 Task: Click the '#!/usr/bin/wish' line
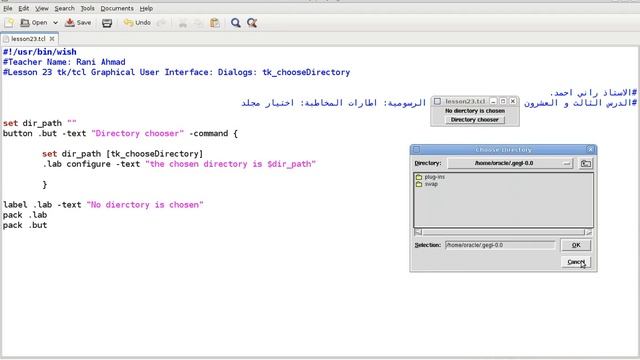pos(40,52)
